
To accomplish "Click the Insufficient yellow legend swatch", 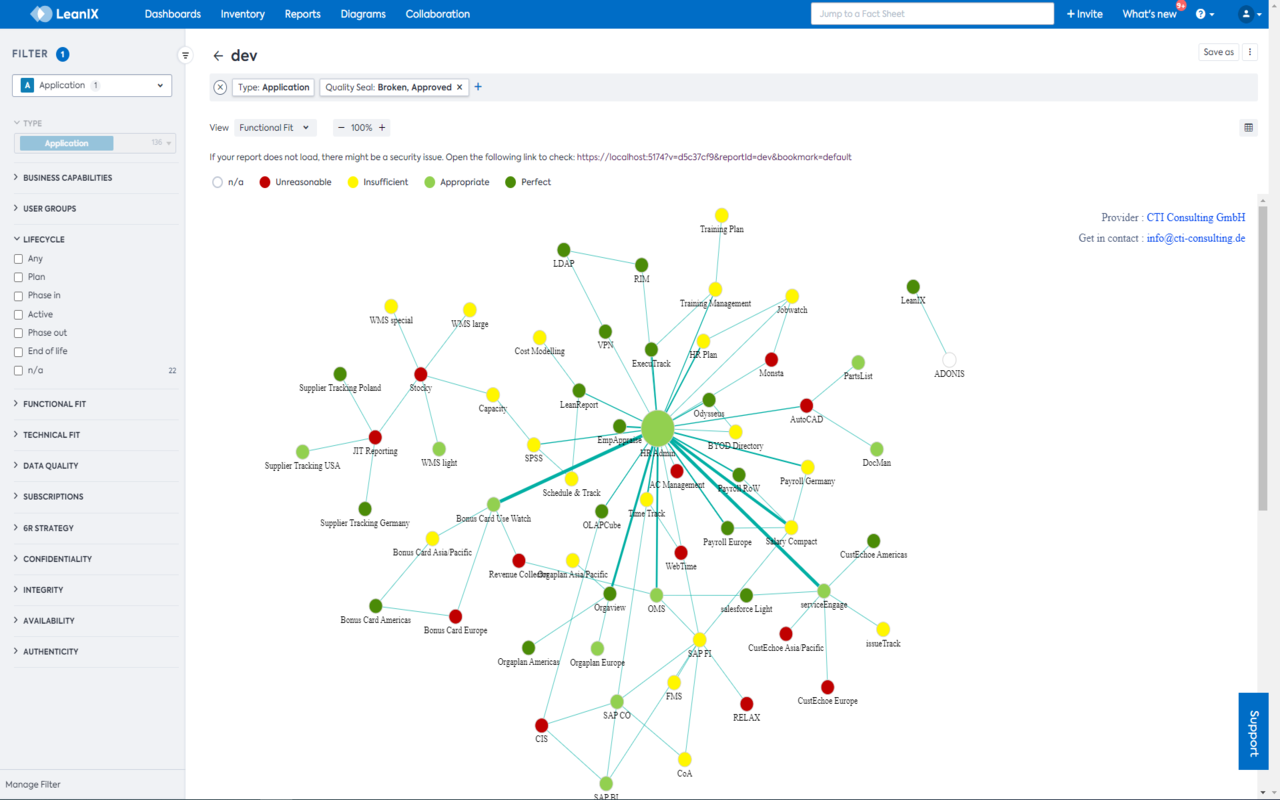I will [352, 182].
